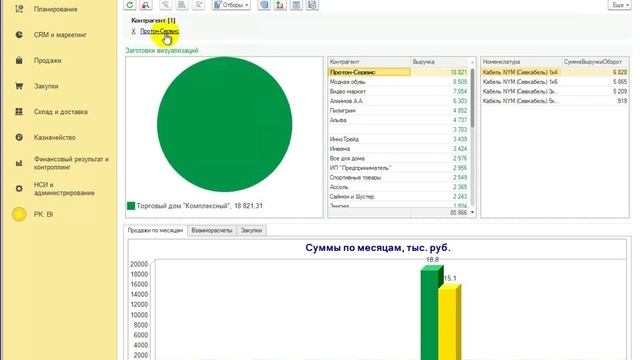Viewport: 640px width, 360px height.
Task: Select the ИнноТрейд row
Action: pyautogui.click(x=398, y=139)
